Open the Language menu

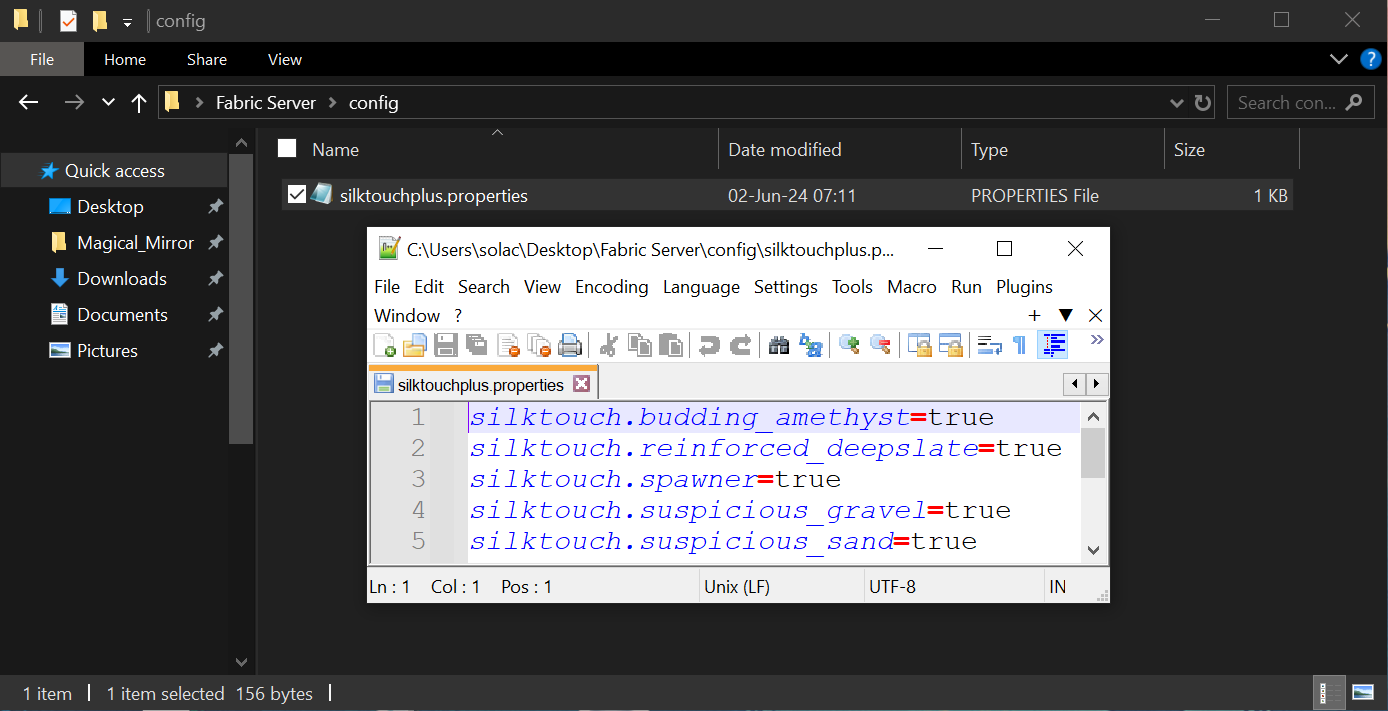pyautogui.click(x=701, y=287)
